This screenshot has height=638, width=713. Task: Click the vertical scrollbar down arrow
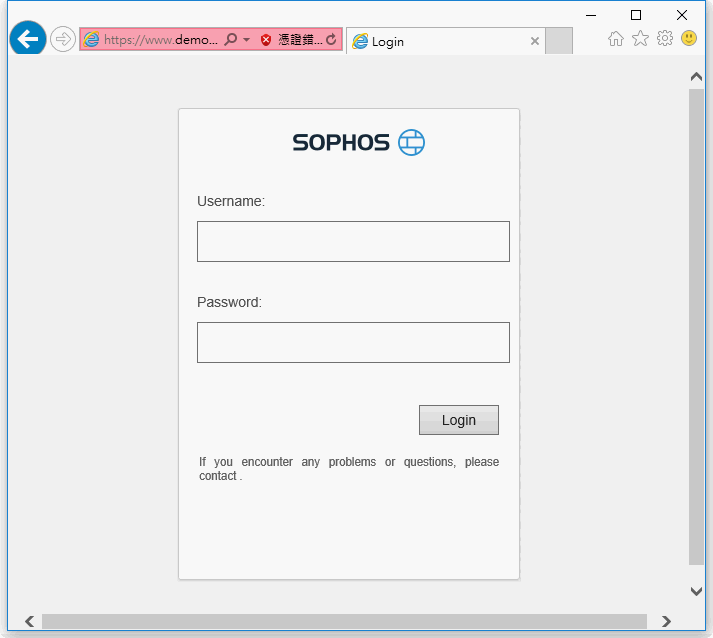point(696,591)
